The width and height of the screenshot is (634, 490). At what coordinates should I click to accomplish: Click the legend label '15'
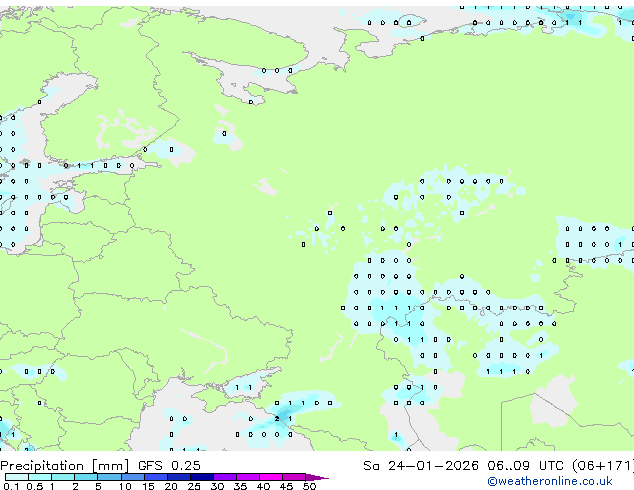[148, 486]
